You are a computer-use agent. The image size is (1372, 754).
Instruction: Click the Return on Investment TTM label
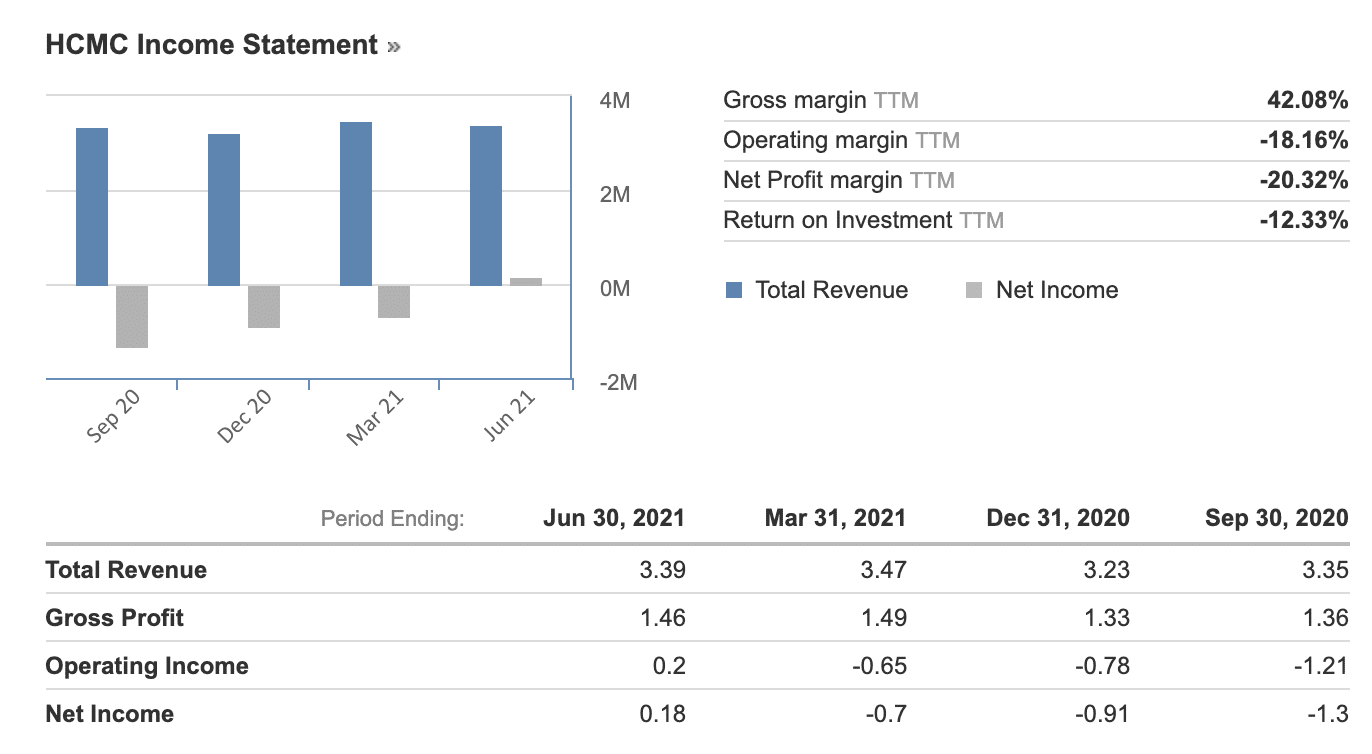tap(863, 220)
